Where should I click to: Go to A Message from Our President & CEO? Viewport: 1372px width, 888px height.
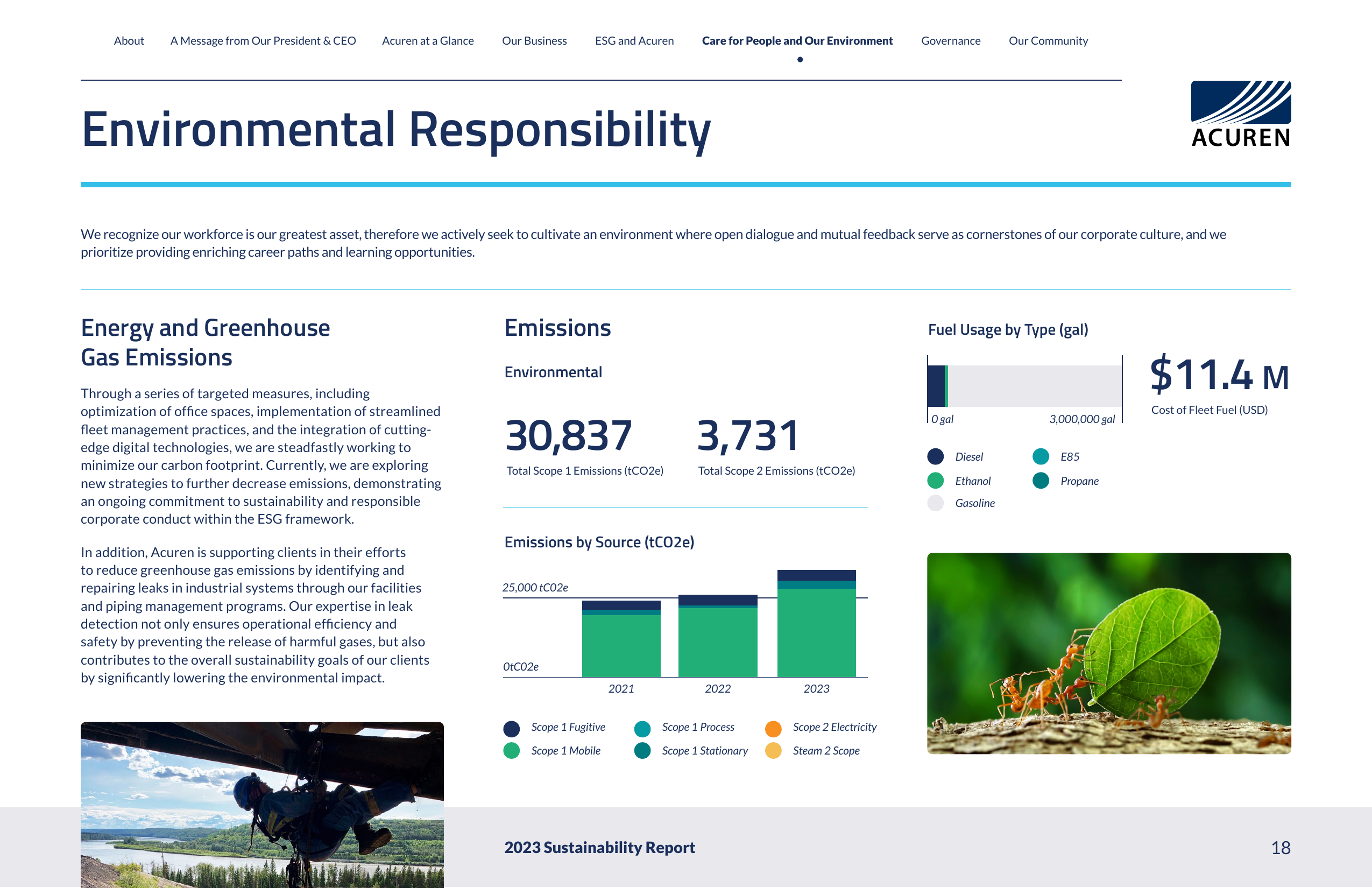coord(263,41)
